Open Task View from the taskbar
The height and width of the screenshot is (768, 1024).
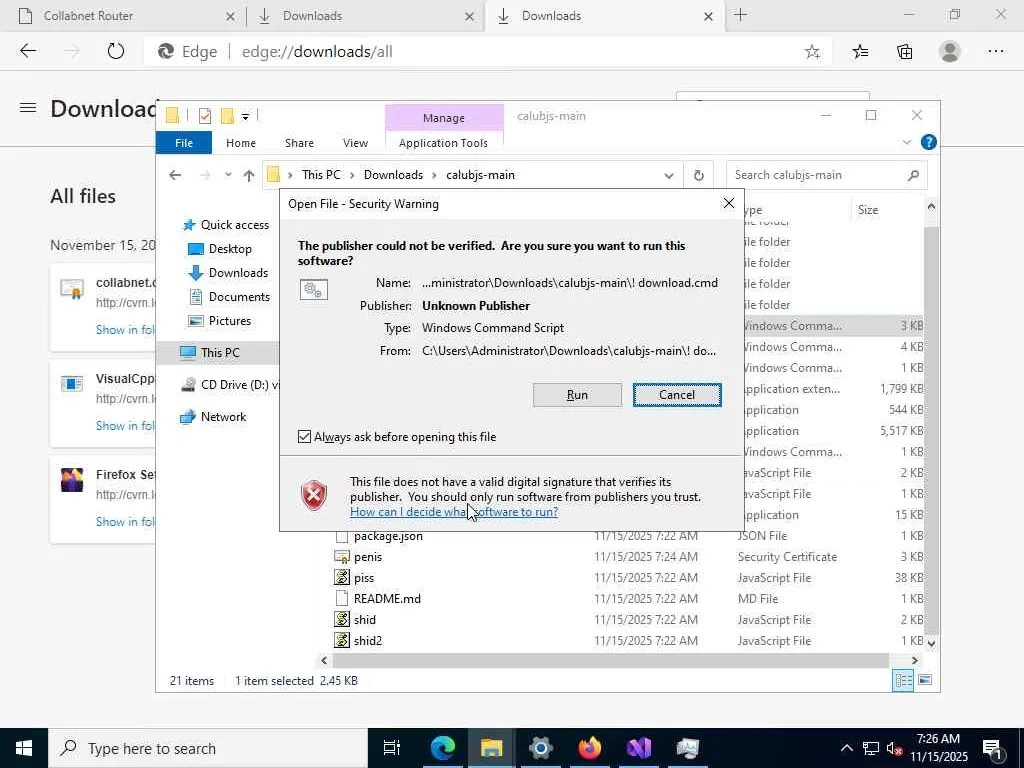392,748
